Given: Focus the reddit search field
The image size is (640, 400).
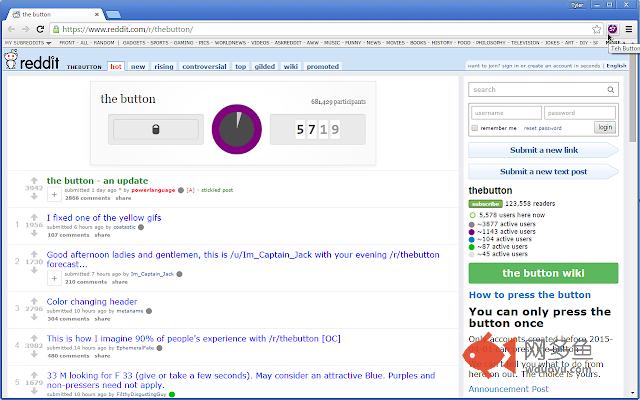Looking at the screenshot, I should point(543,90).
